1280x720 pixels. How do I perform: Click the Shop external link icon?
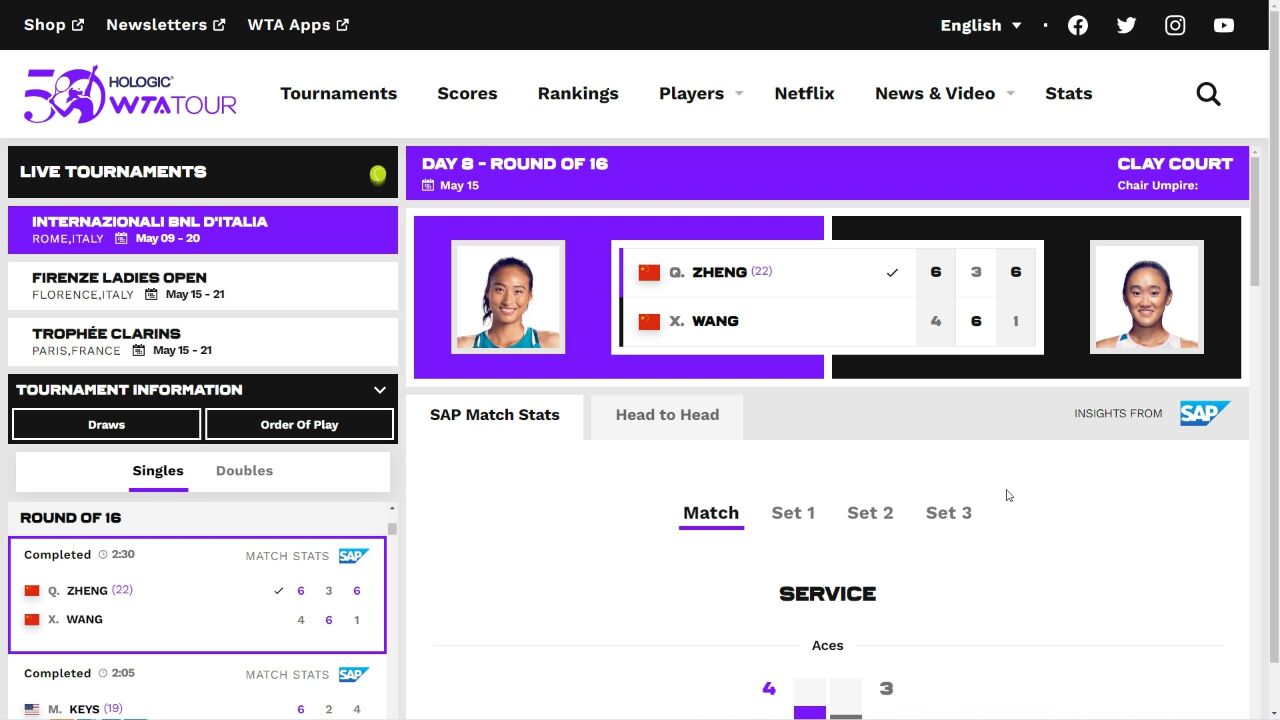click(78, 25)
